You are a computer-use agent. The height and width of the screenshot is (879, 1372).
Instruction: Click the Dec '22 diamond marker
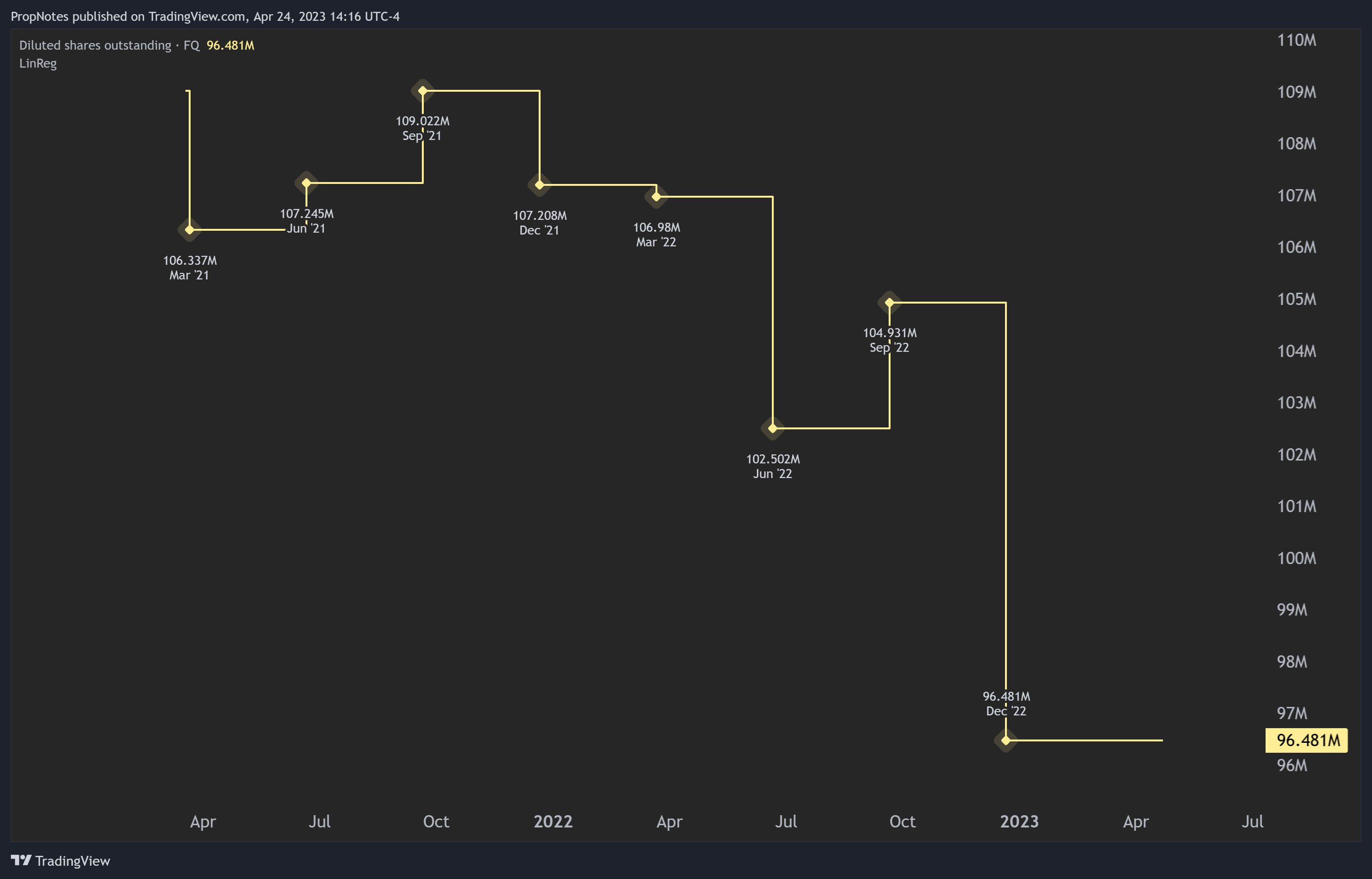coord(1006,740)
